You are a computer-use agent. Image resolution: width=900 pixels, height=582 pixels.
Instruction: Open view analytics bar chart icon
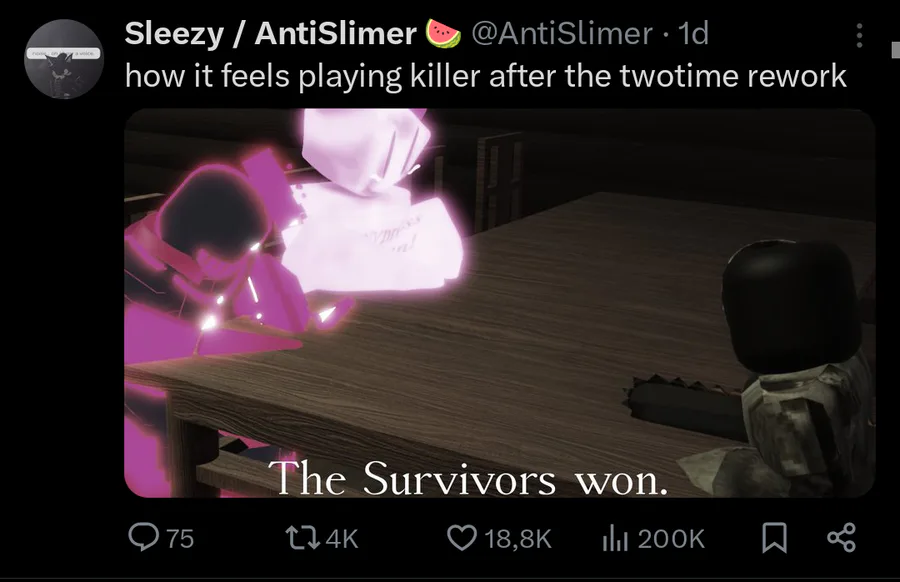click(x=615, y=538)
